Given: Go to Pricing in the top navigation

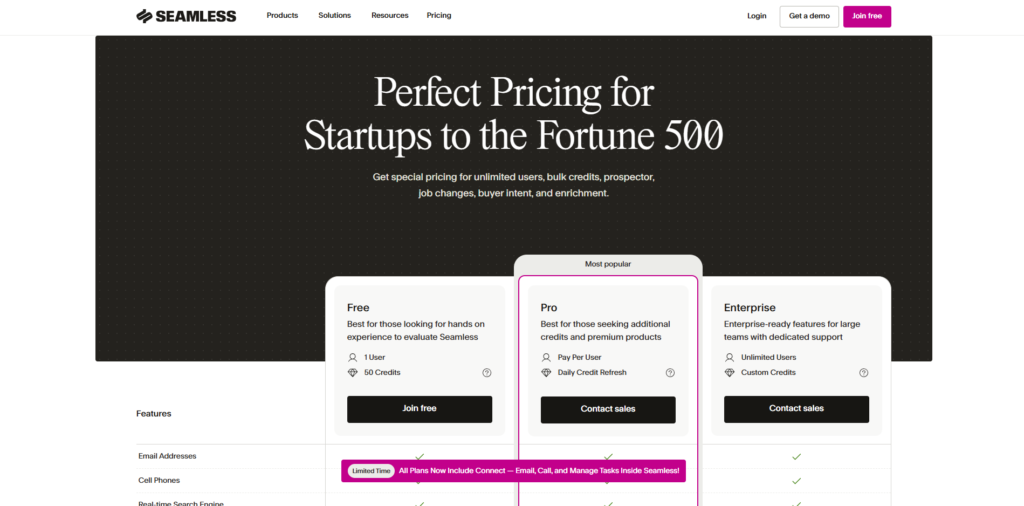Looking at the screenshot, I should pos(439,16).
